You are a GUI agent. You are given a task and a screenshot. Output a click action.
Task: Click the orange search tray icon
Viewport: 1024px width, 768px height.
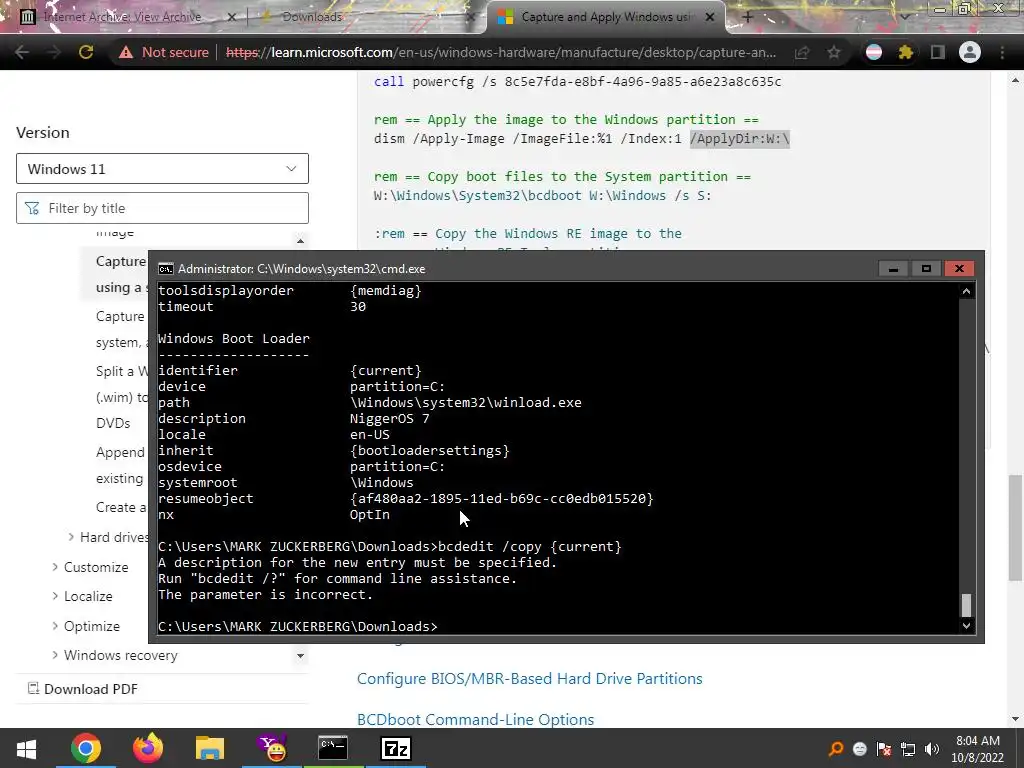tap(835, 749)
